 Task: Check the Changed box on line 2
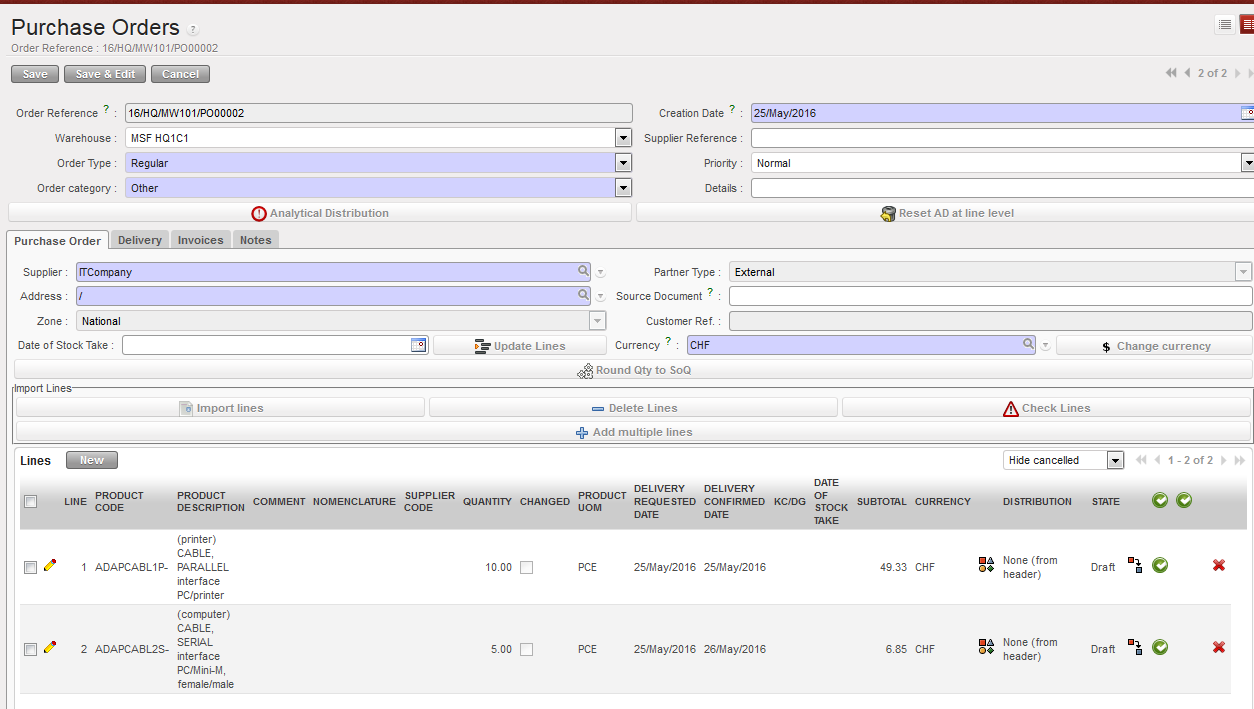tap(526, 649)
